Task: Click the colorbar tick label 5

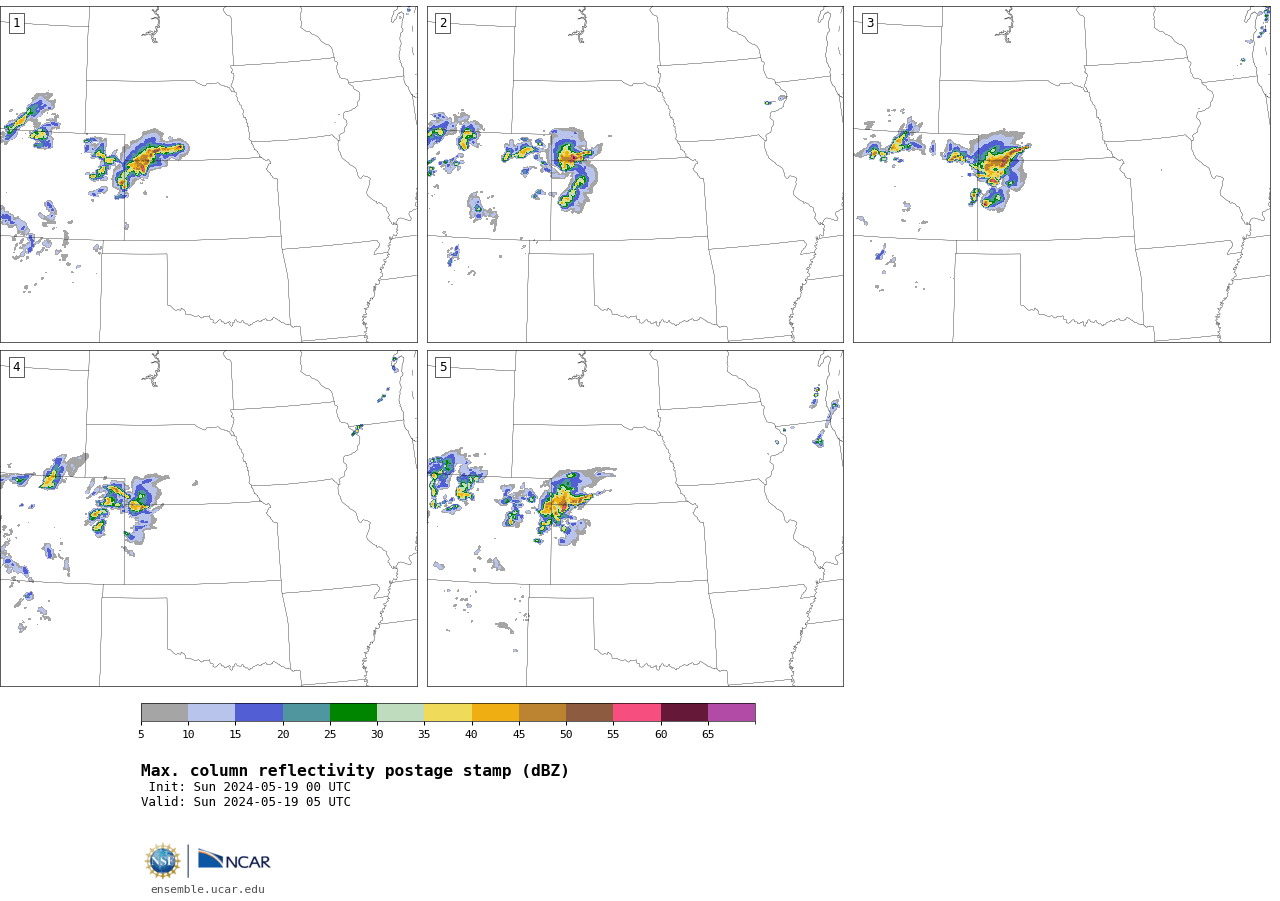Action: click(x=141, y=735)
